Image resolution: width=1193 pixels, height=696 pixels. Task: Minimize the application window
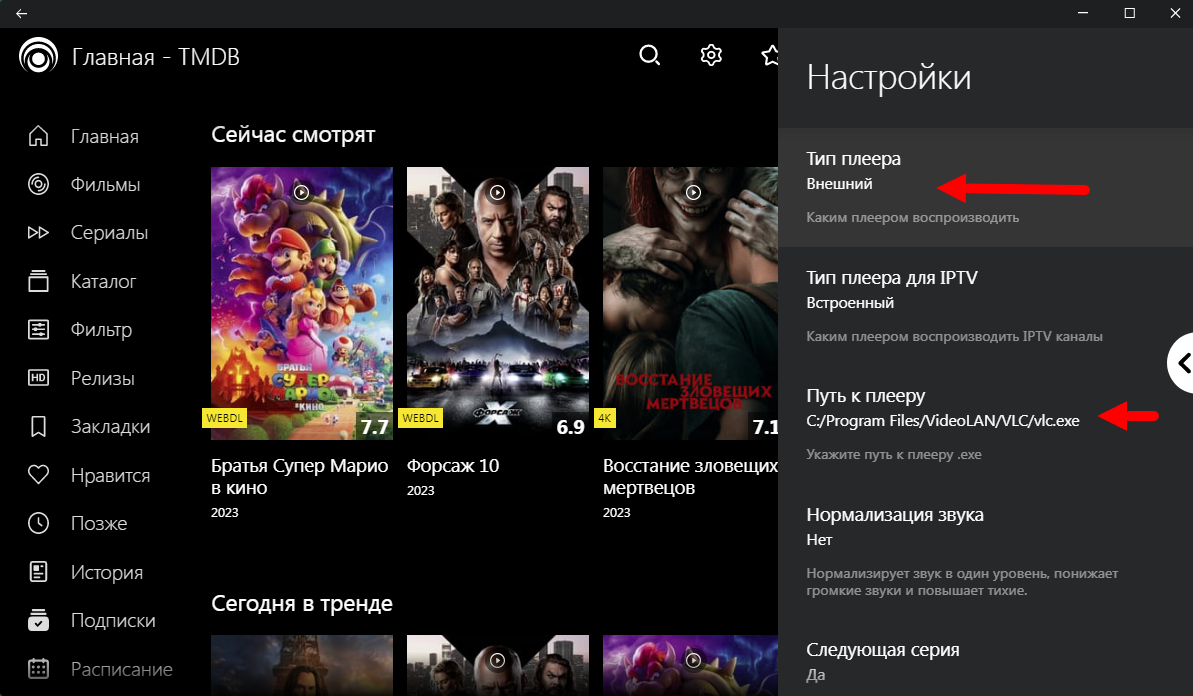[1083, 14]
